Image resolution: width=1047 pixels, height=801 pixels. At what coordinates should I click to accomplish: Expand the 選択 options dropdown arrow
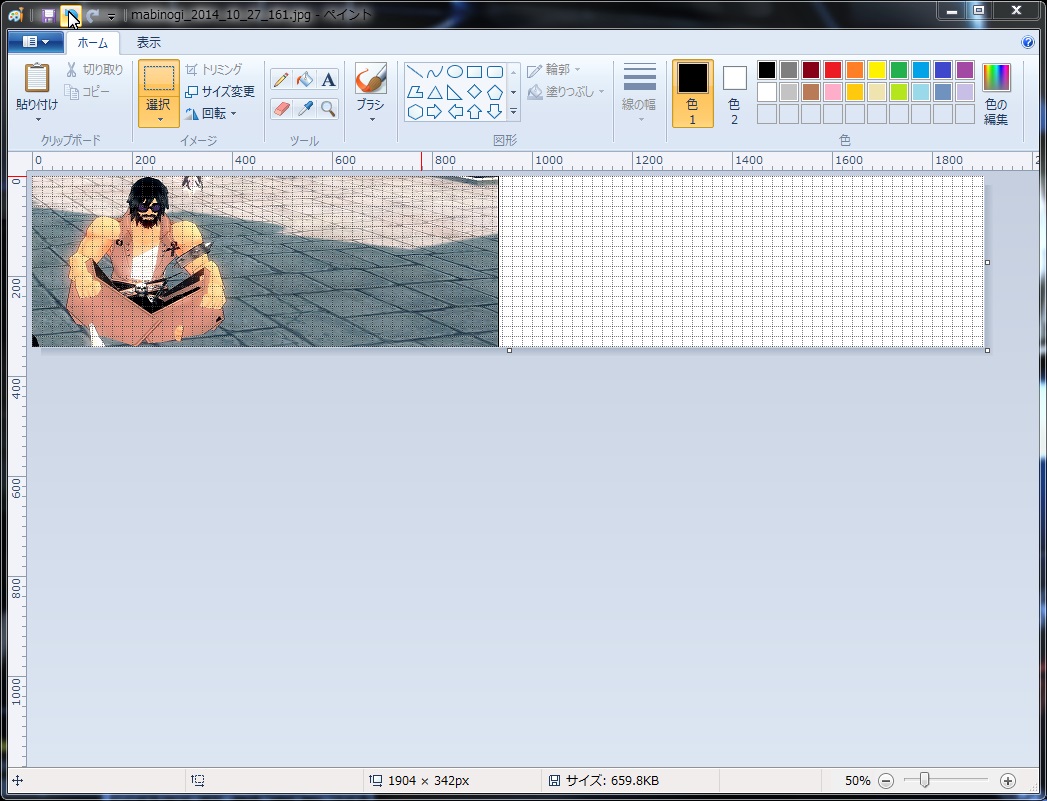coord(160,120)
